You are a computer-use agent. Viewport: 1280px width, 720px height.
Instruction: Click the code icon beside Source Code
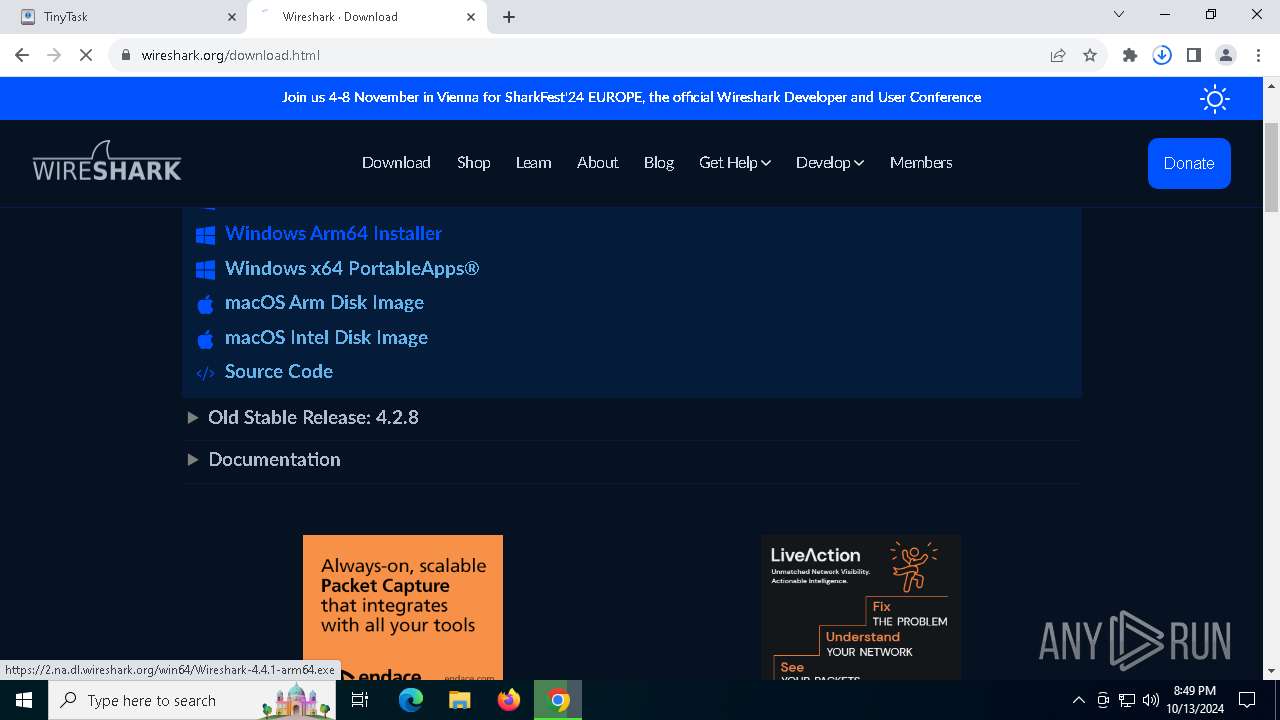tap(205, 373)
